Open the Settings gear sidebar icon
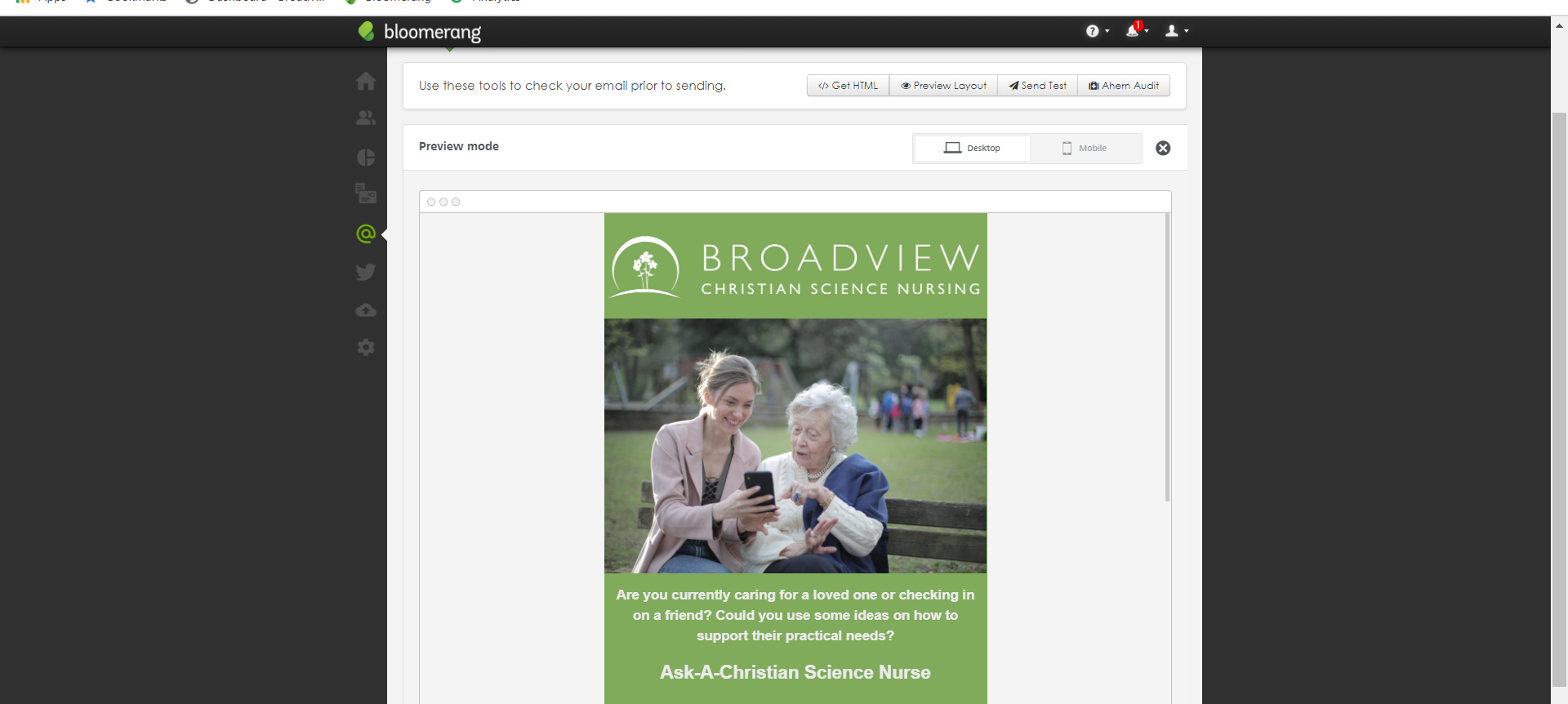This screenshot has width=1568, height=704. (366, 348)
